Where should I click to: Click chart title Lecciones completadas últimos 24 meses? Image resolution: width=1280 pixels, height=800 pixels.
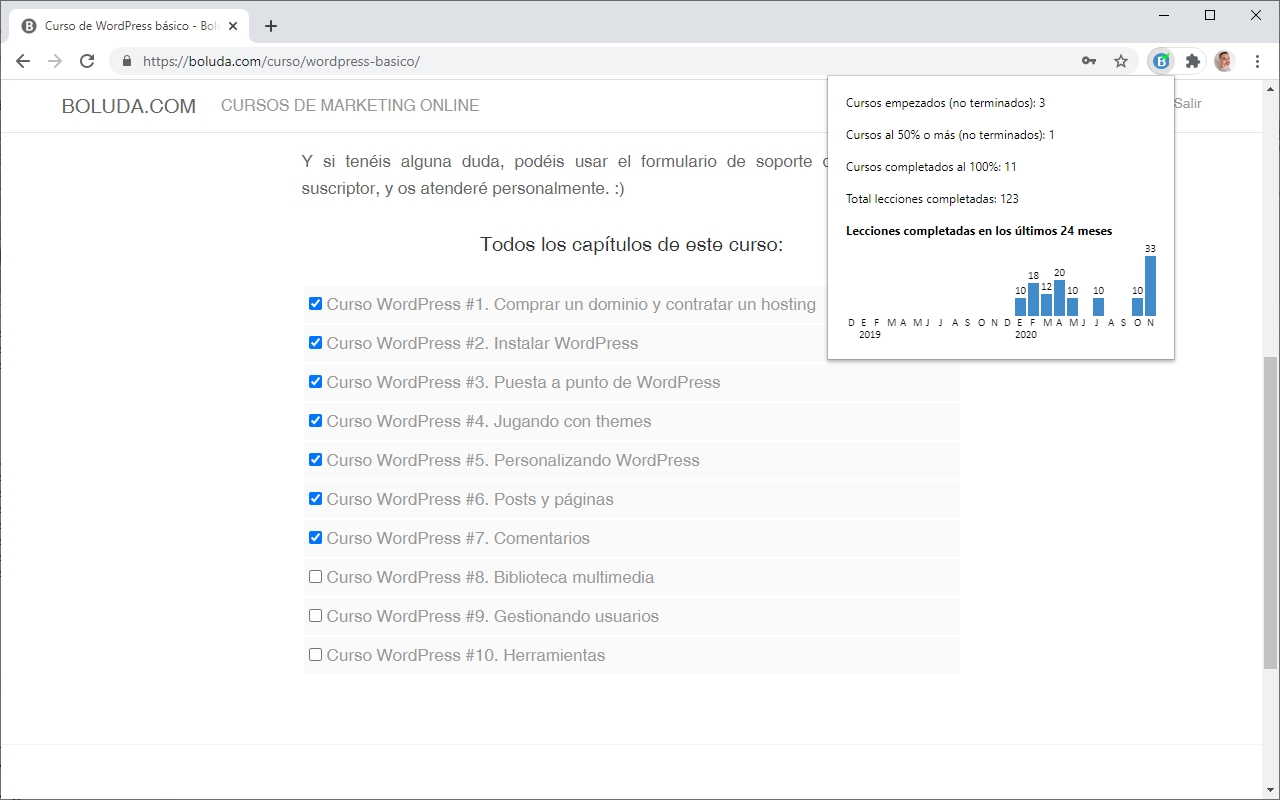click(979, 231)
